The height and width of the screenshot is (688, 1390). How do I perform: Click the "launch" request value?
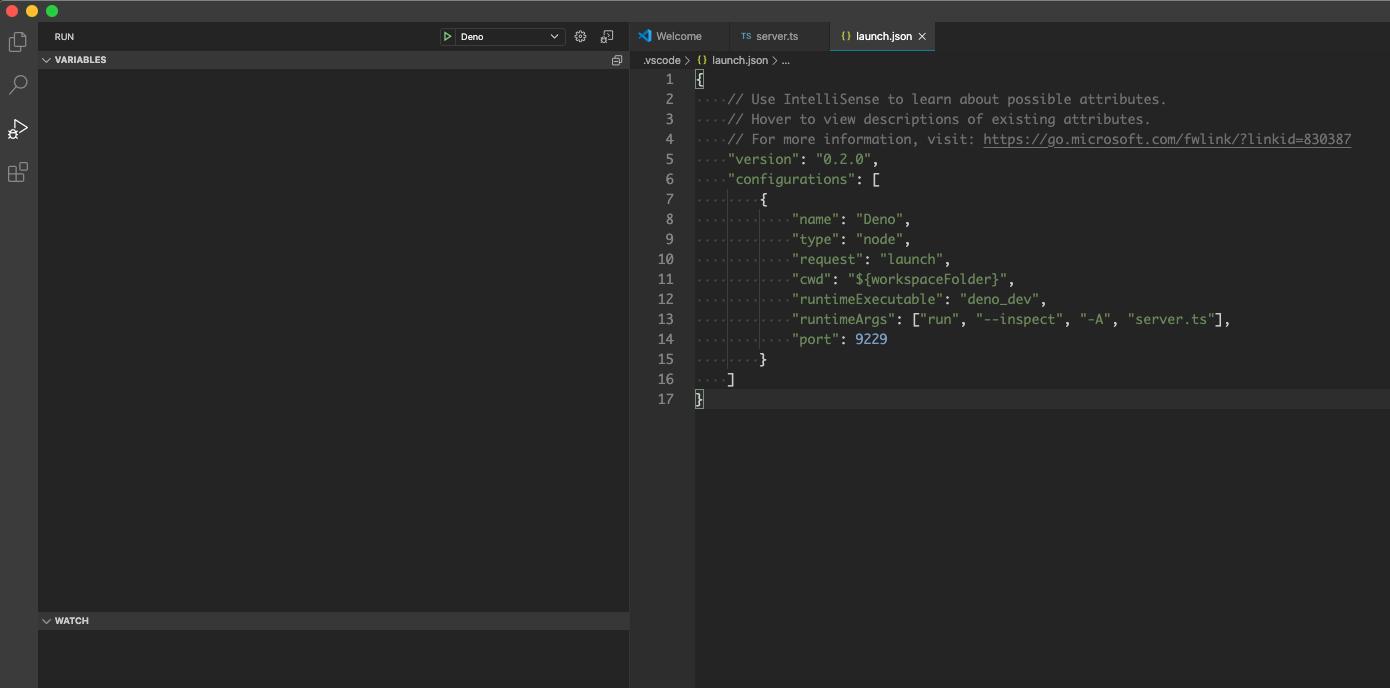[911, 259]
